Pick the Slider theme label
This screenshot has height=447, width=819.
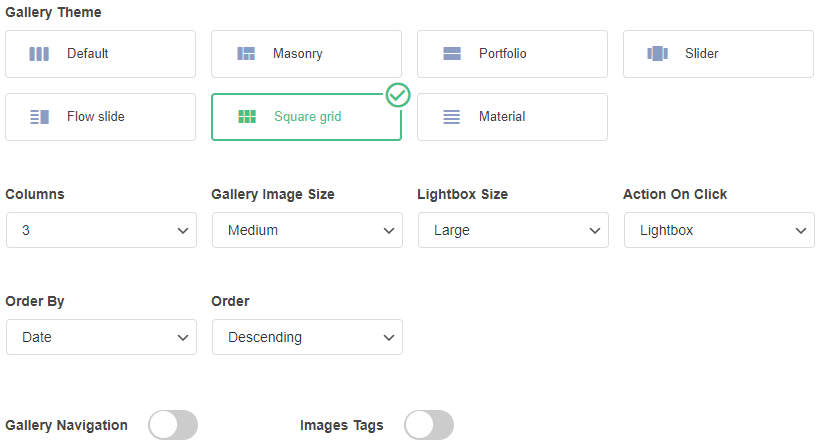(702, 54)
